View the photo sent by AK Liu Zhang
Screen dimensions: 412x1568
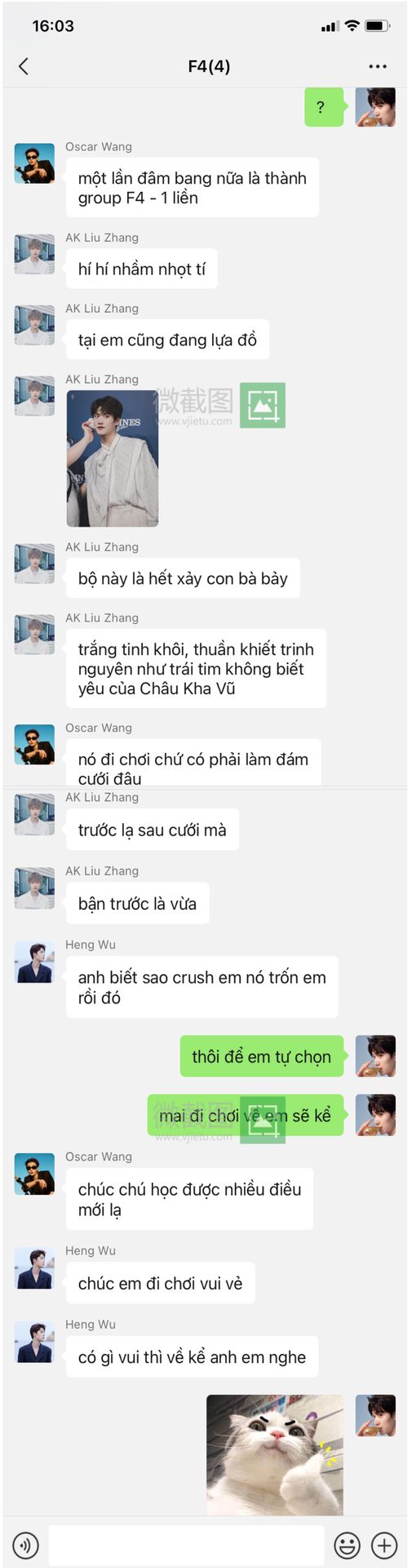113,458
